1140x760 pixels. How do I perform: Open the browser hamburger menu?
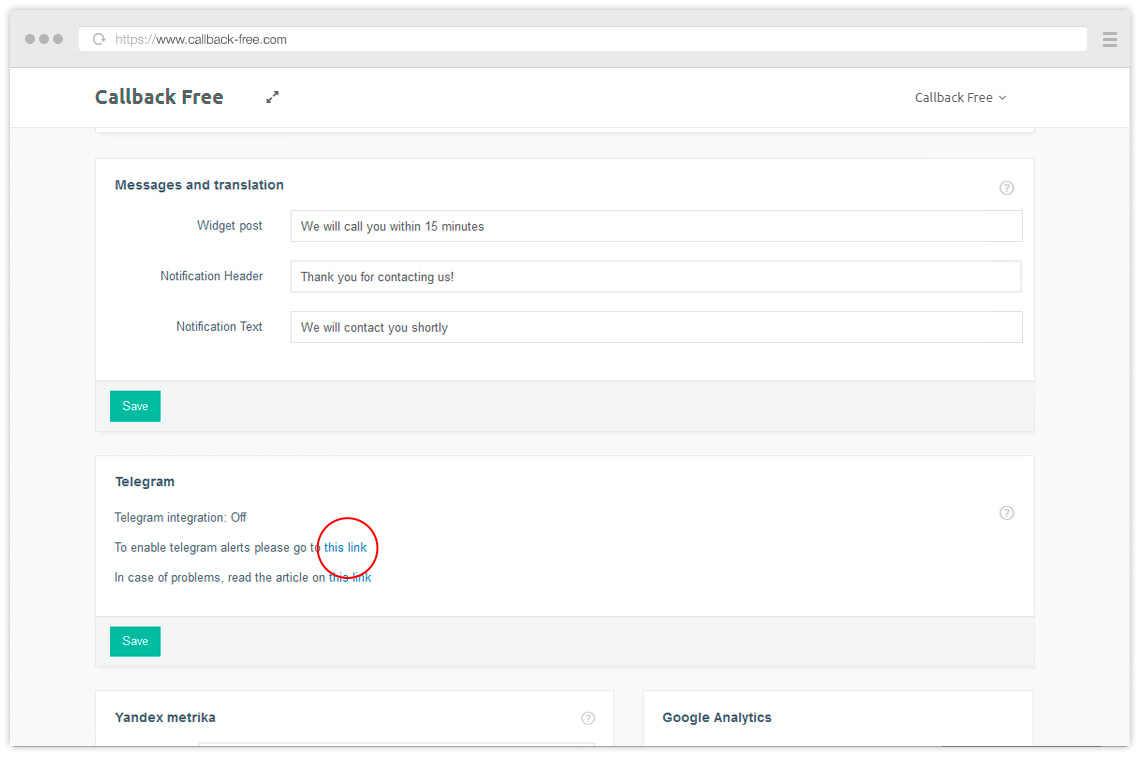(1109, 39)
